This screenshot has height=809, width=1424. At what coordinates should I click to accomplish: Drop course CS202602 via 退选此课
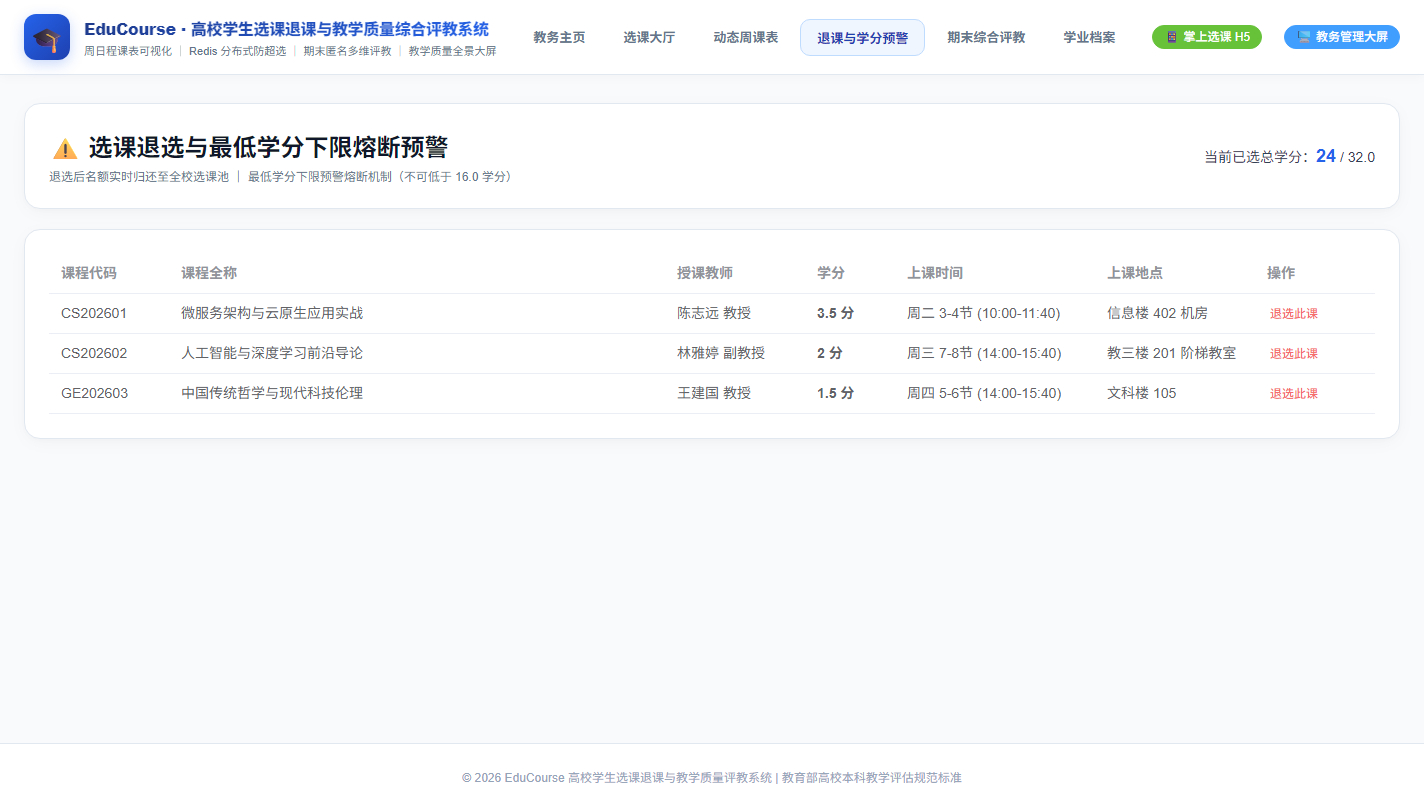(x=1294, y=353)
